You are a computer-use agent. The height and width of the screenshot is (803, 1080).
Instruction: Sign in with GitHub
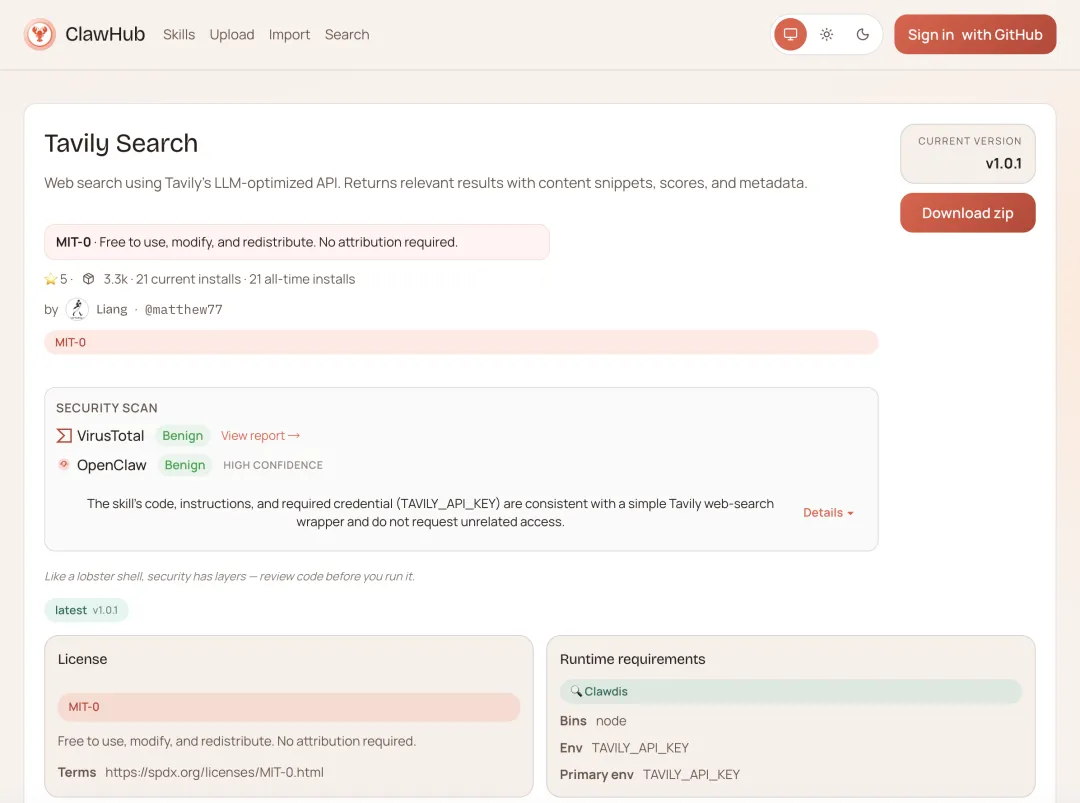point(975,34)
